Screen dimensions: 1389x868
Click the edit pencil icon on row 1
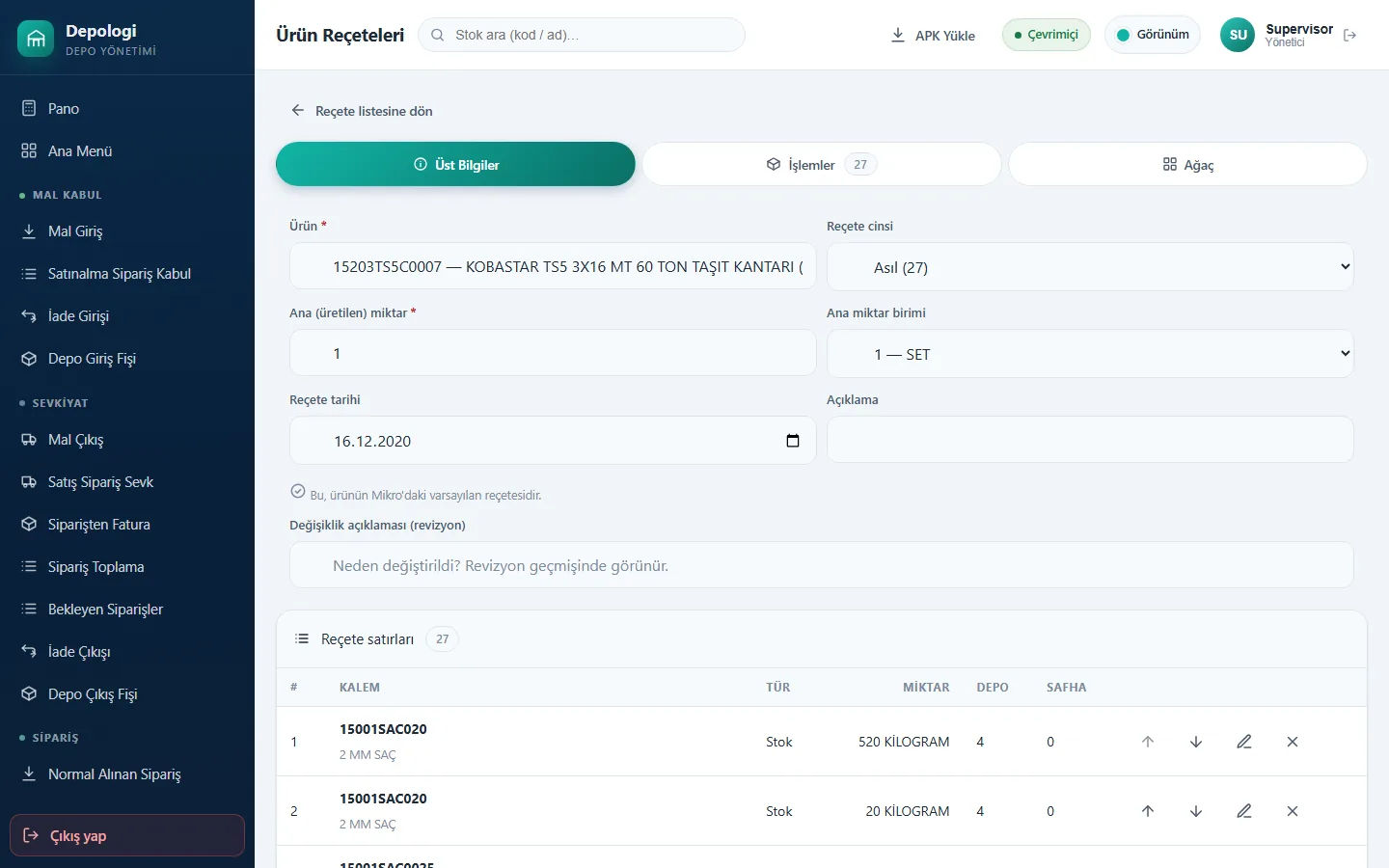[x=1244, y=742]
